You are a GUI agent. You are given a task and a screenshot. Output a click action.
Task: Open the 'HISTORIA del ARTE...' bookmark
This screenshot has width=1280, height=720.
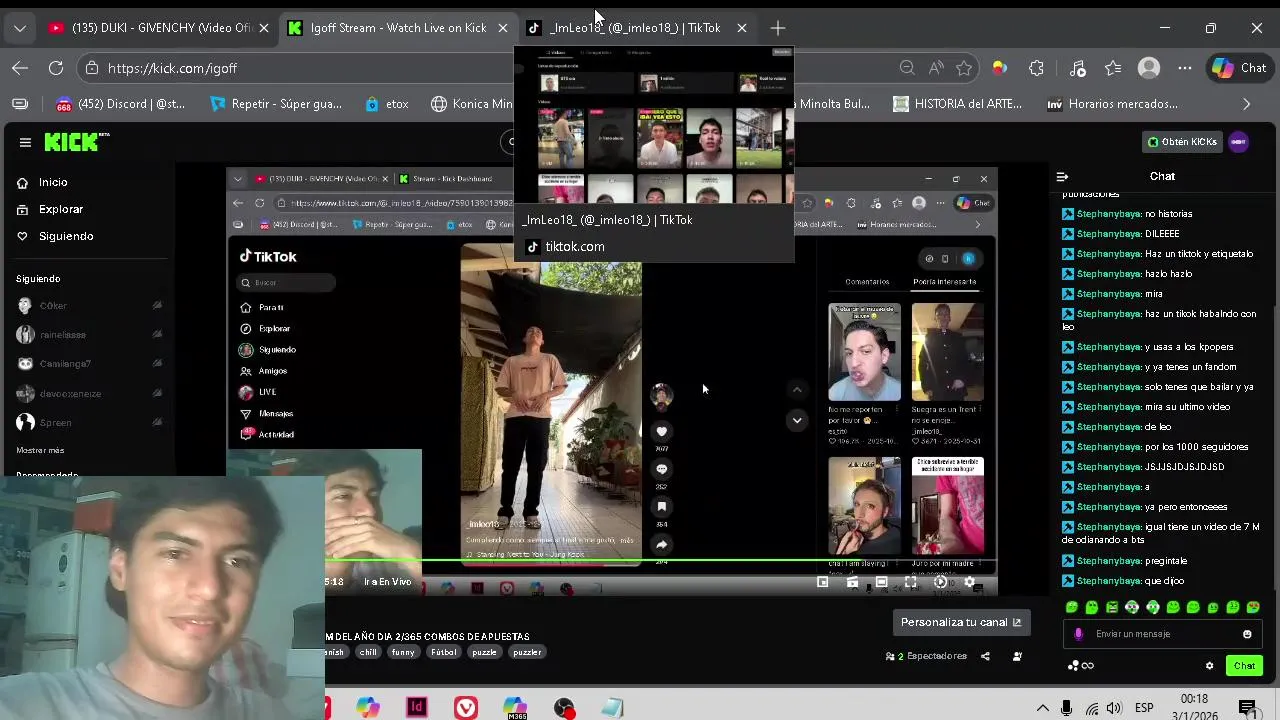coord(957,104)
